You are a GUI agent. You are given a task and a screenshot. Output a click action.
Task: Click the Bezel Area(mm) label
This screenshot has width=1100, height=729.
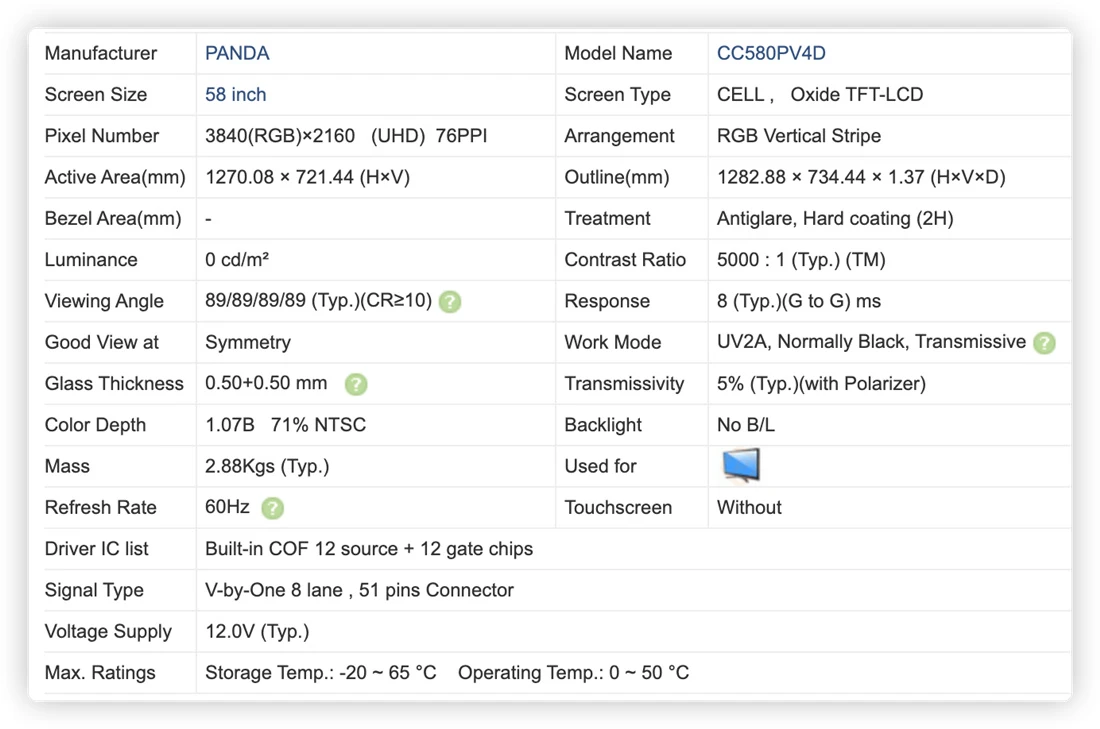tap(113, 219)
